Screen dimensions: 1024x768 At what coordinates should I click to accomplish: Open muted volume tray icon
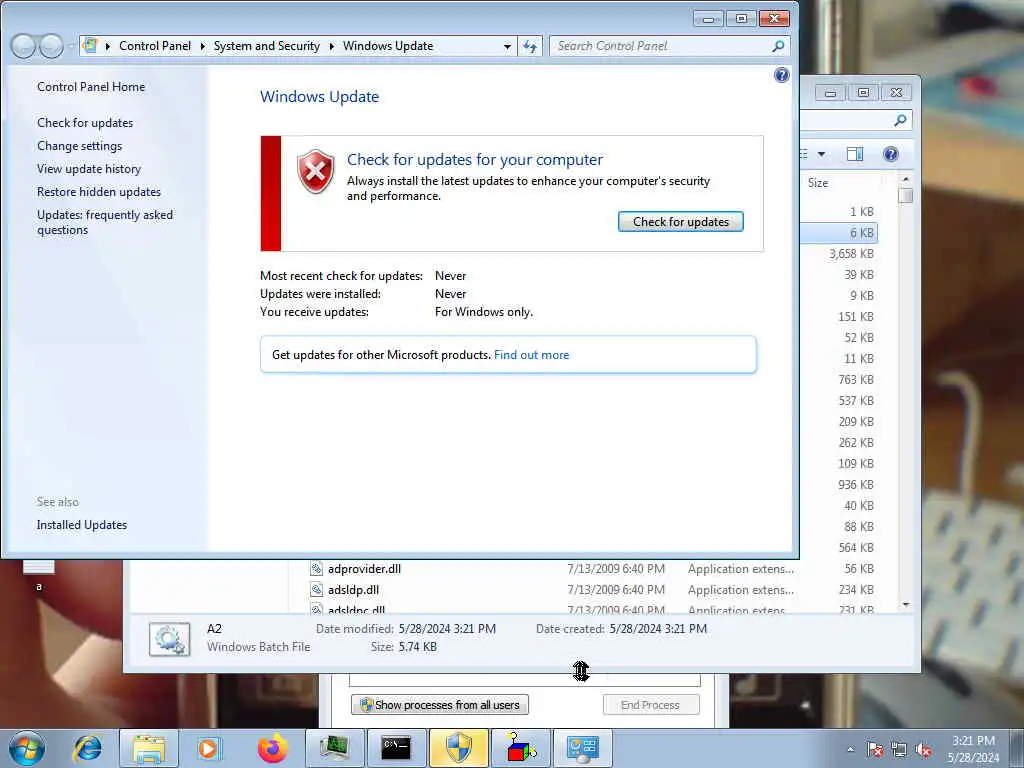[923, 750]
